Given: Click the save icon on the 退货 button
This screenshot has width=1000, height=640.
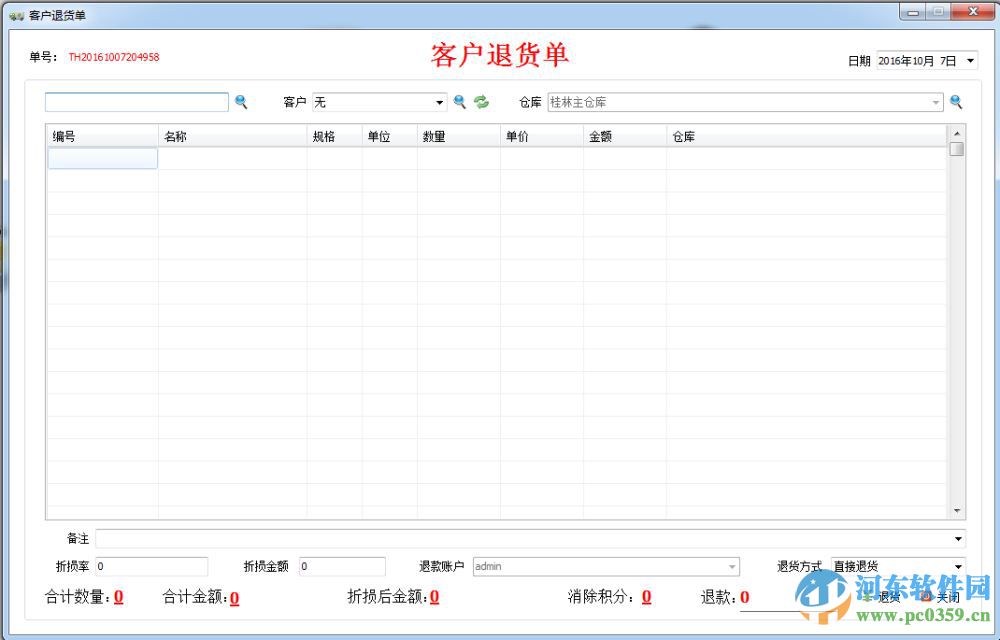Looking at the screenshot, I should click(868, 597).
